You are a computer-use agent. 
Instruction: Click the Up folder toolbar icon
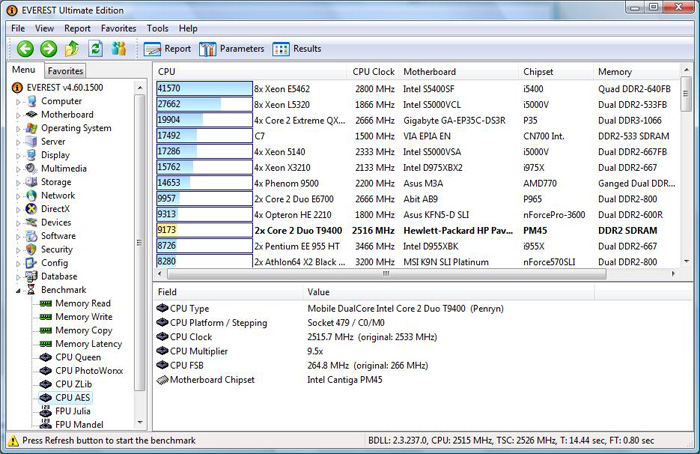71,48
